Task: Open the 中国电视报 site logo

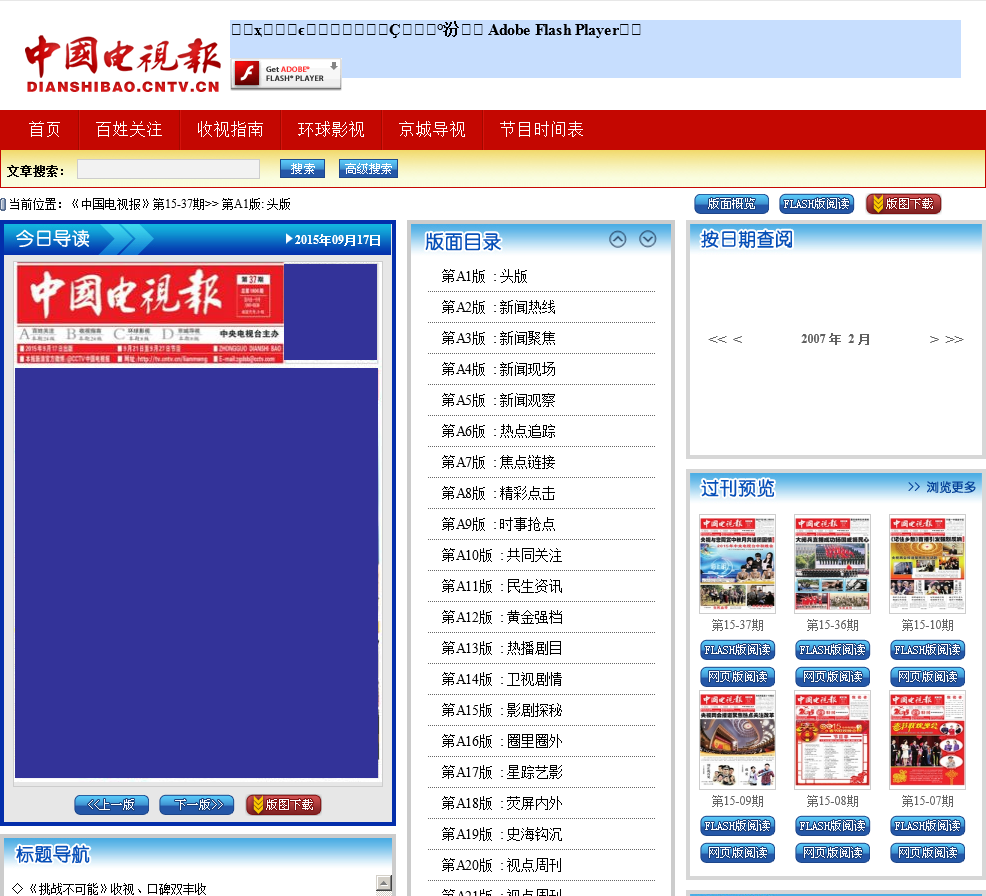Action: 123,64
